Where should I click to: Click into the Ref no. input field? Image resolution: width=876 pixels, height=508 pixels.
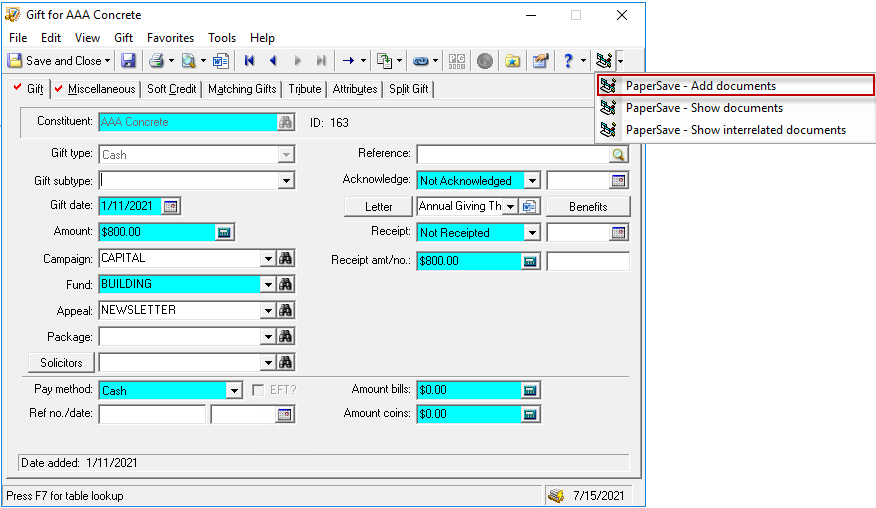pyautogui.click(x=152, y=414)
